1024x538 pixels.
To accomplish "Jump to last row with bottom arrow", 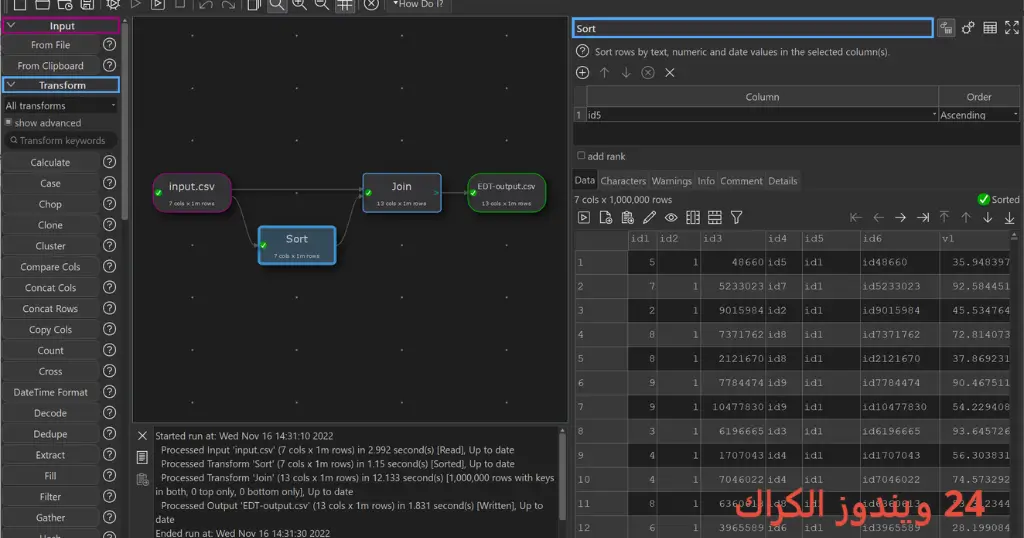I will pos(1010,217).
